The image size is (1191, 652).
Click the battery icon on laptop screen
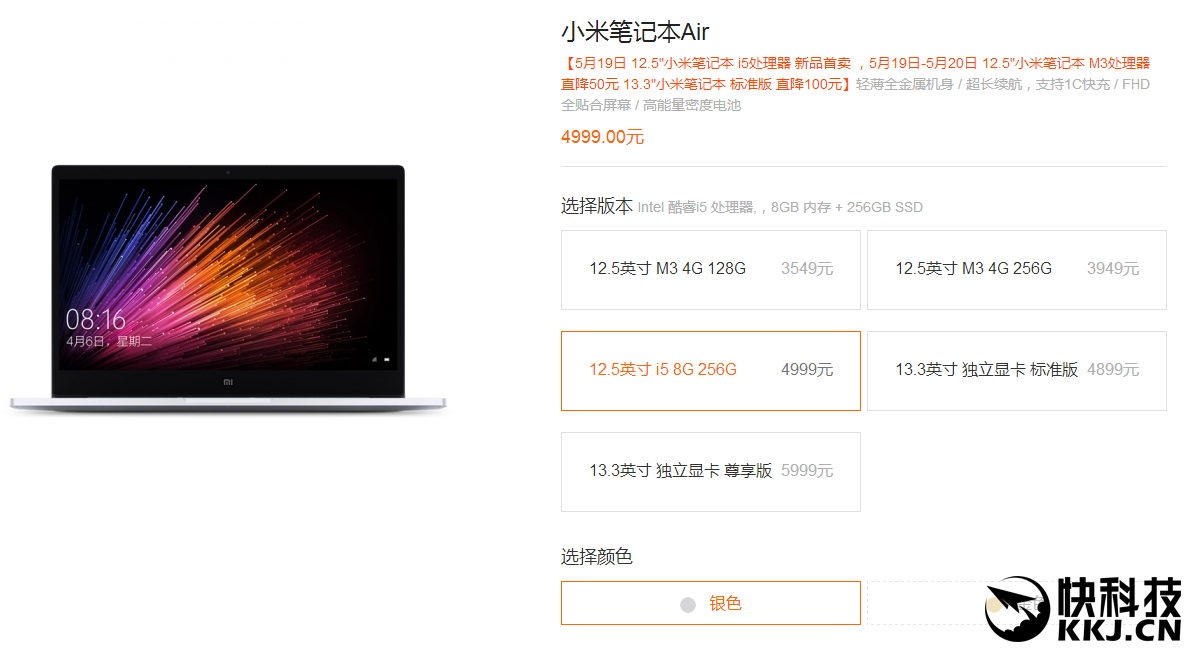pos(387,359)
